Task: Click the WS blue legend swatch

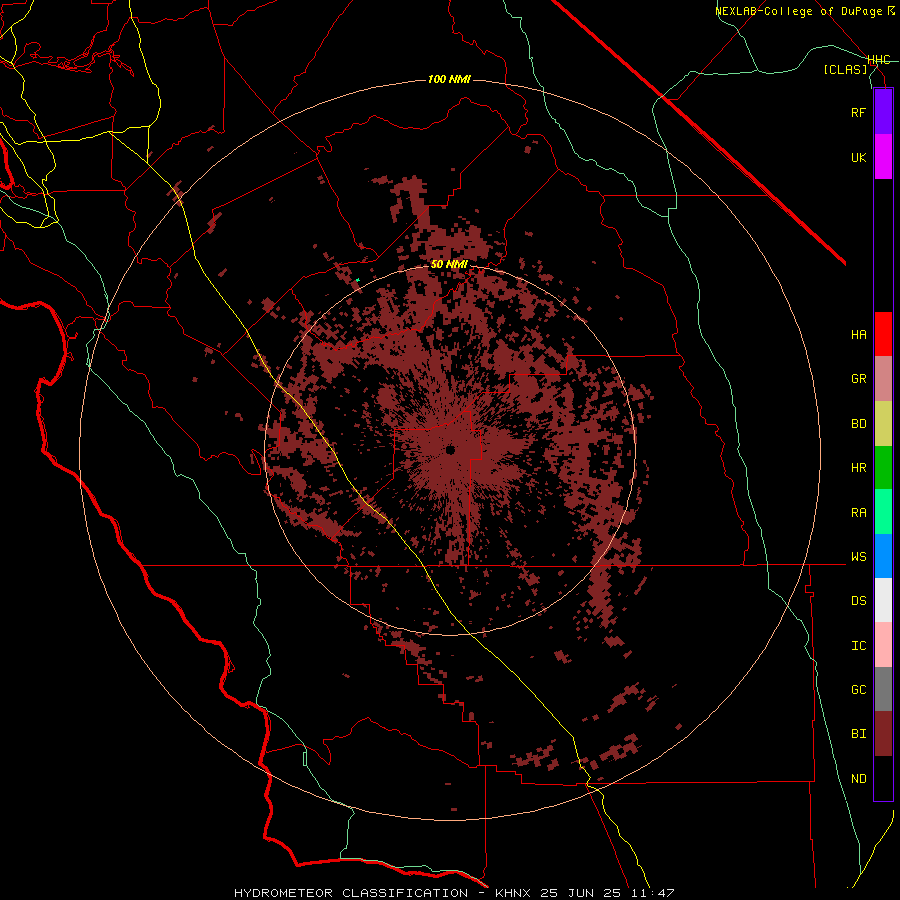Action: tap(883, 556)
